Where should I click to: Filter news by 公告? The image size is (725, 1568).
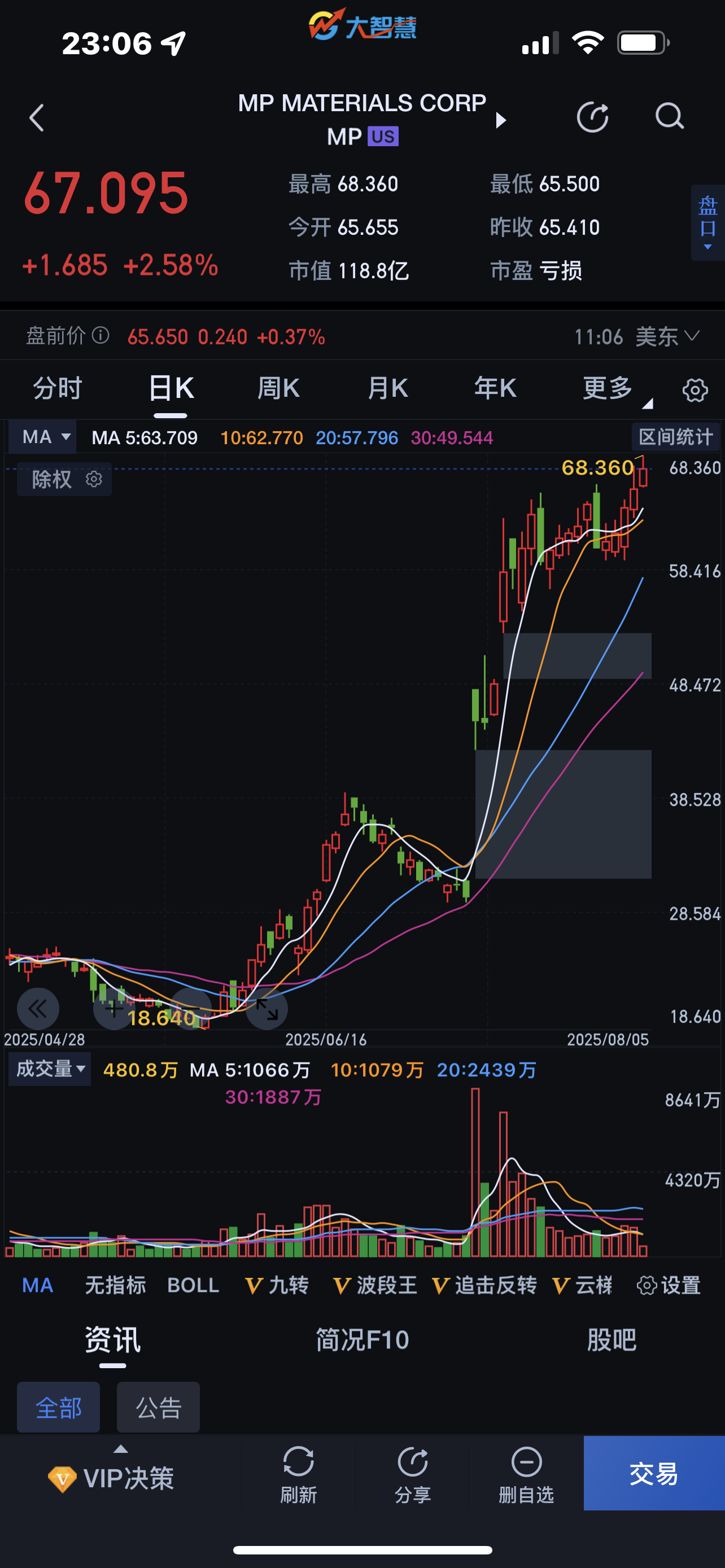[158, 1407]
